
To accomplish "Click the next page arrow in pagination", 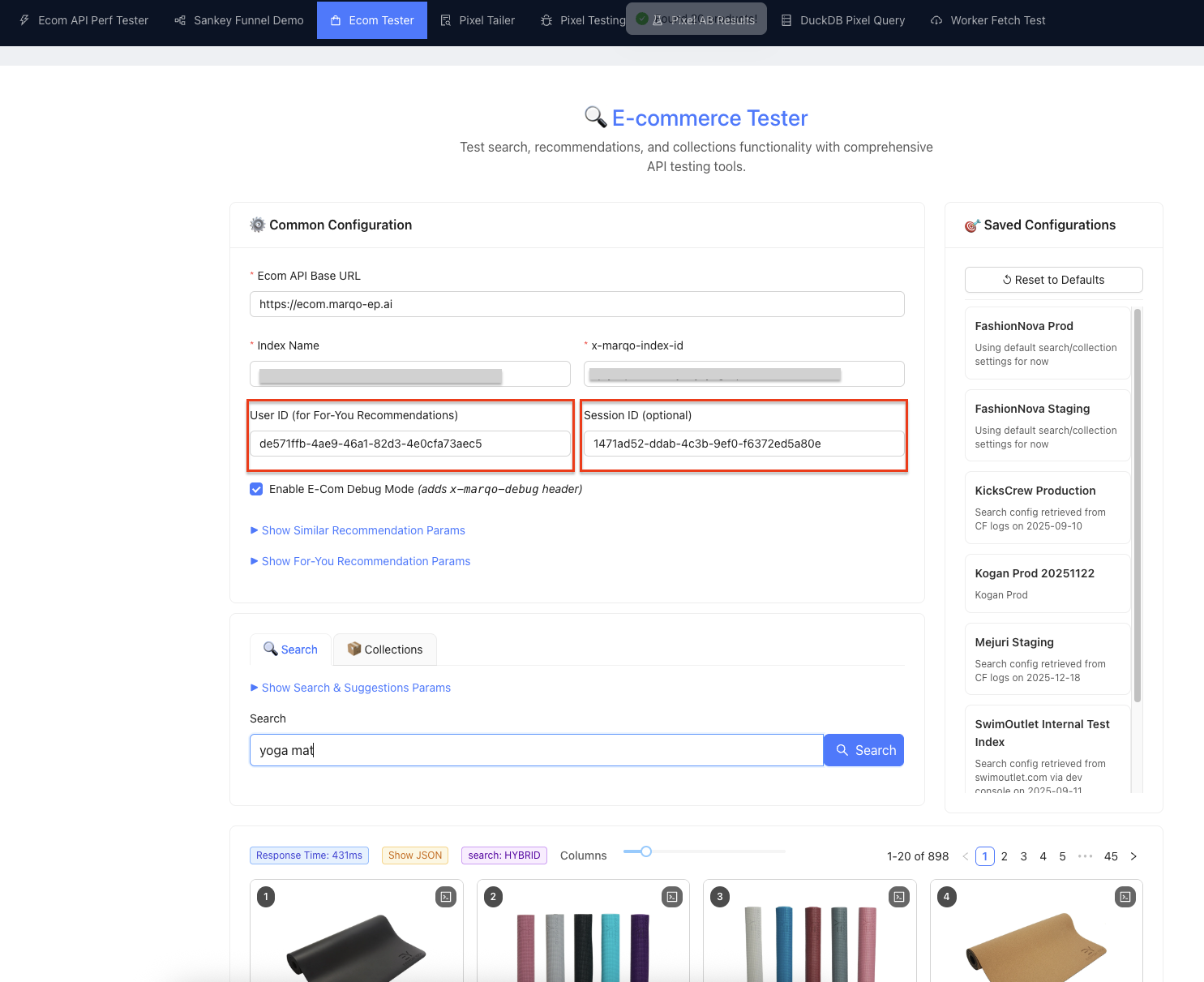I will point(1133,856).
